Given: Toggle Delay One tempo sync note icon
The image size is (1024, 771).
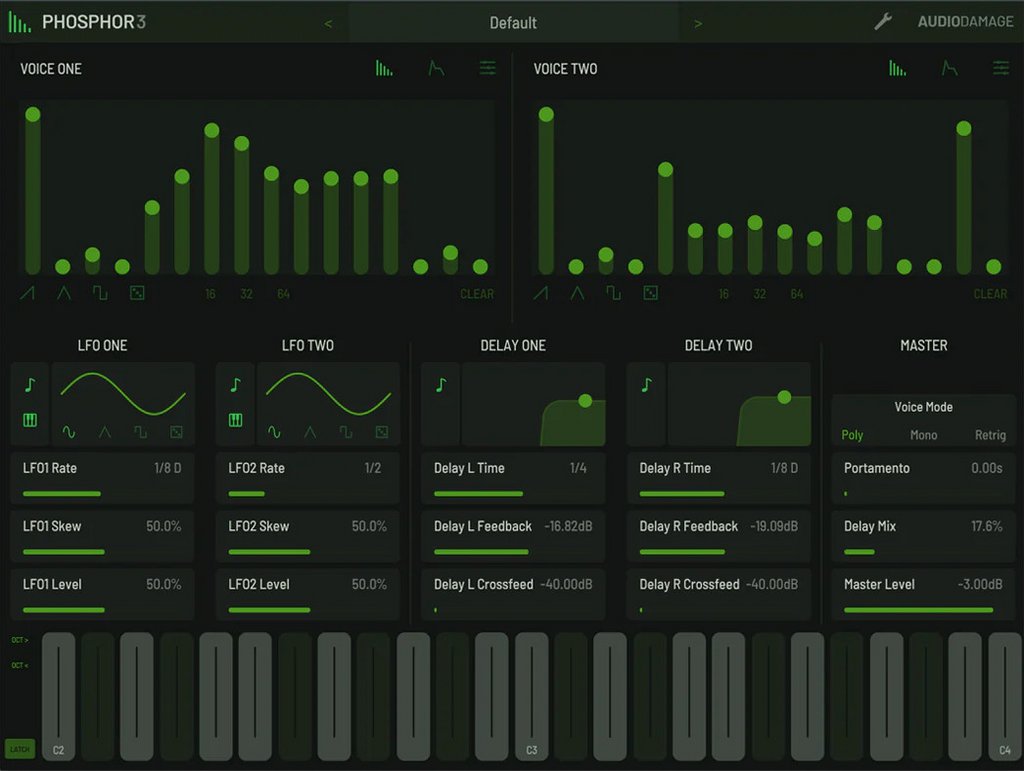Looking at the screenshot, I should (441, 385).
